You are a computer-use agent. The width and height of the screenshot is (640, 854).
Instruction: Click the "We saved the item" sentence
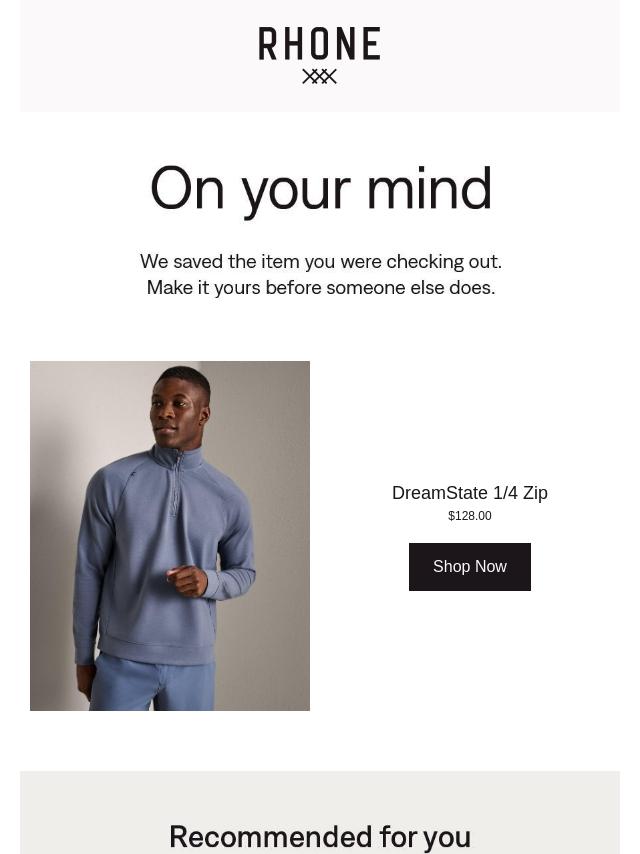(320, 261)
